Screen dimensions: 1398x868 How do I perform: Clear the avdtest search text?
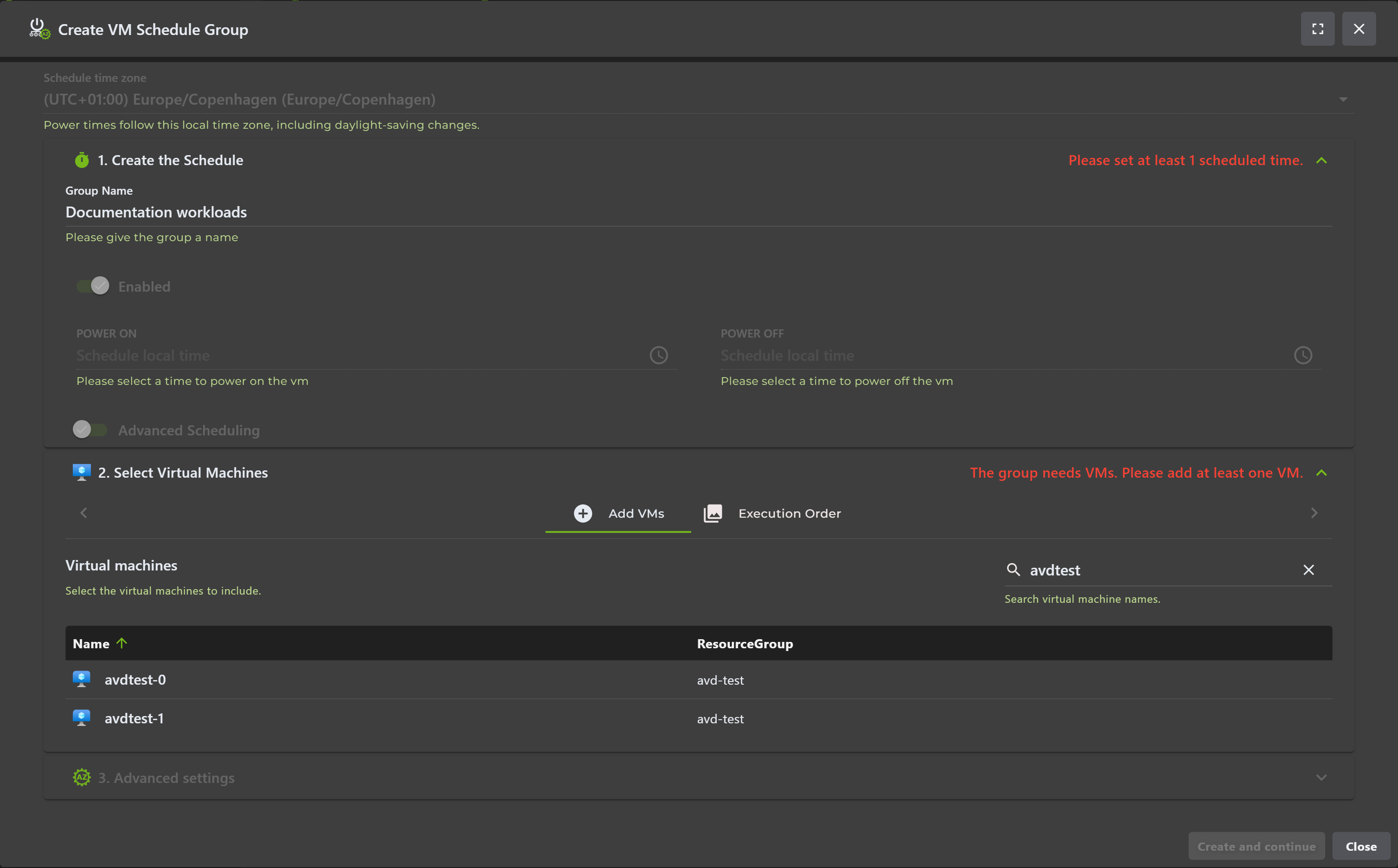point(1308,570)
